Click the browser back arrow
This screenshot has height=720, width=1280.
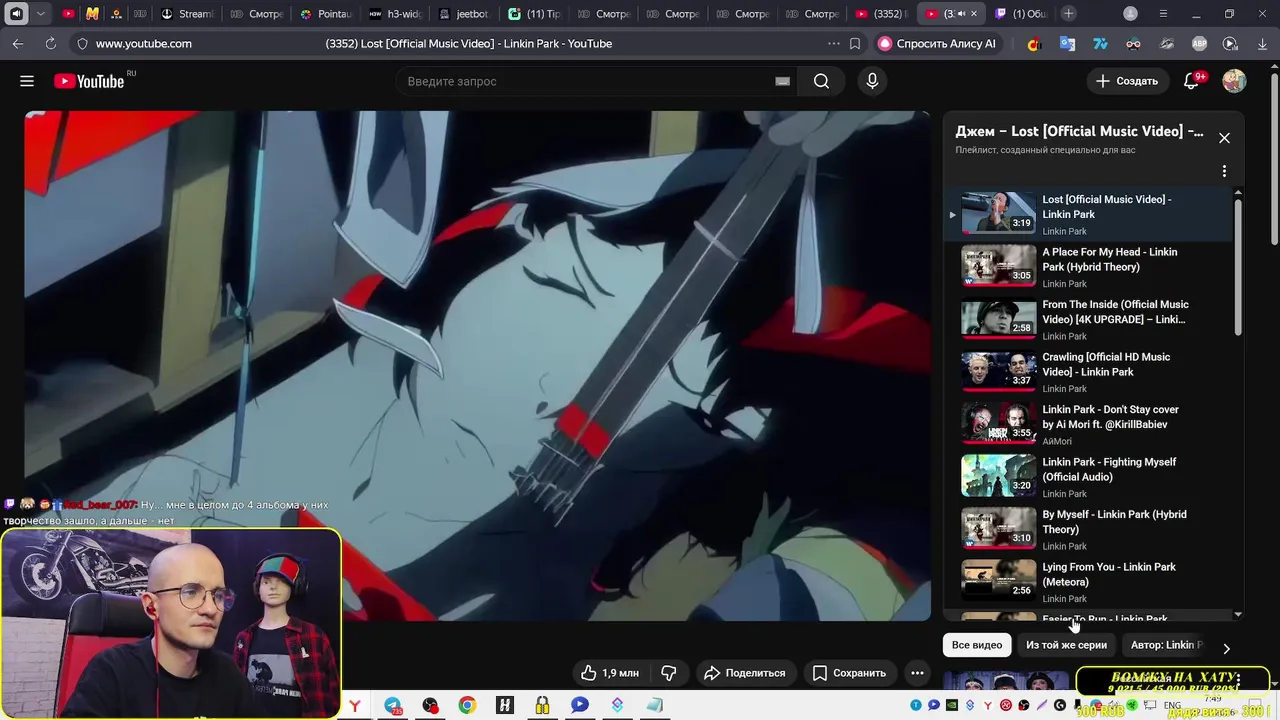pos(18,43)
